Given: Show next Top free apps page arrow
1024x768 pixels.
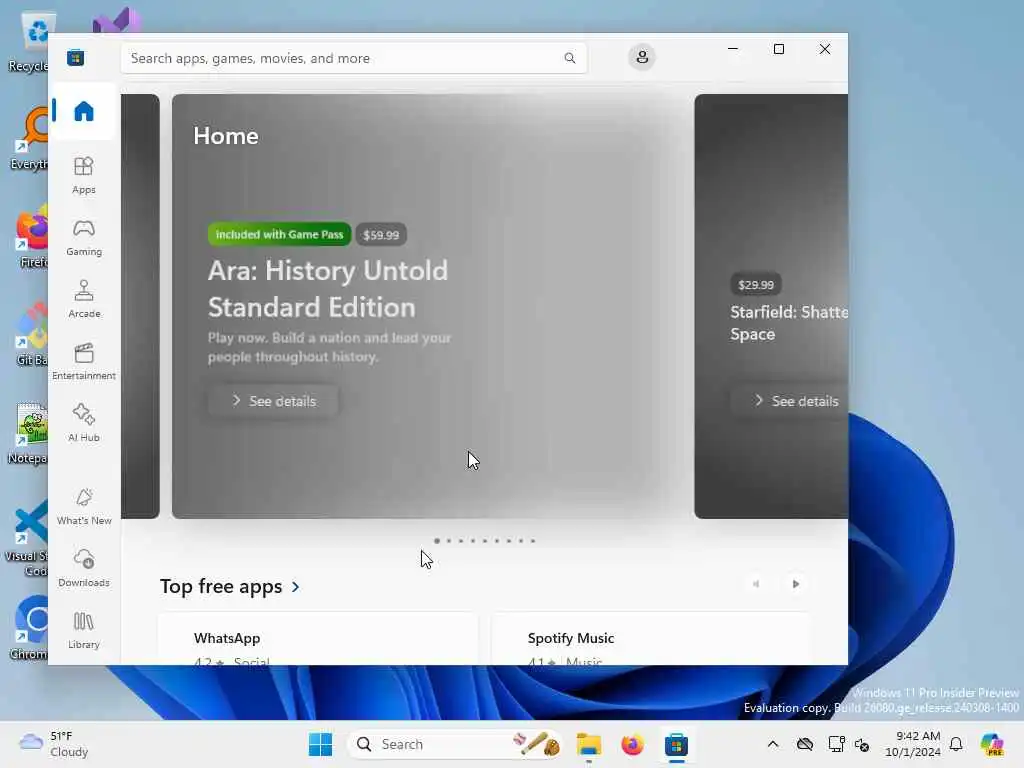Looking at the screenshot, I should tap(795, 584).
